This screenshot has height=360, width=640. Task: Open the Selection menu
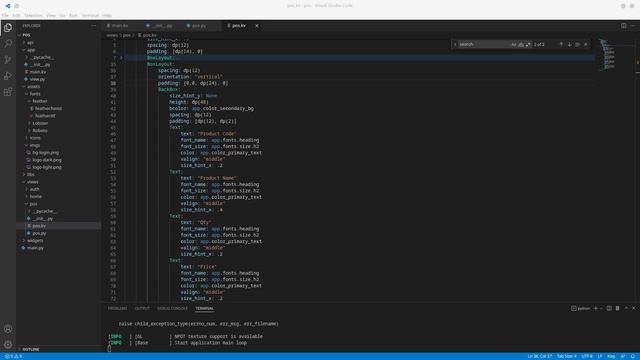[33, 16]
